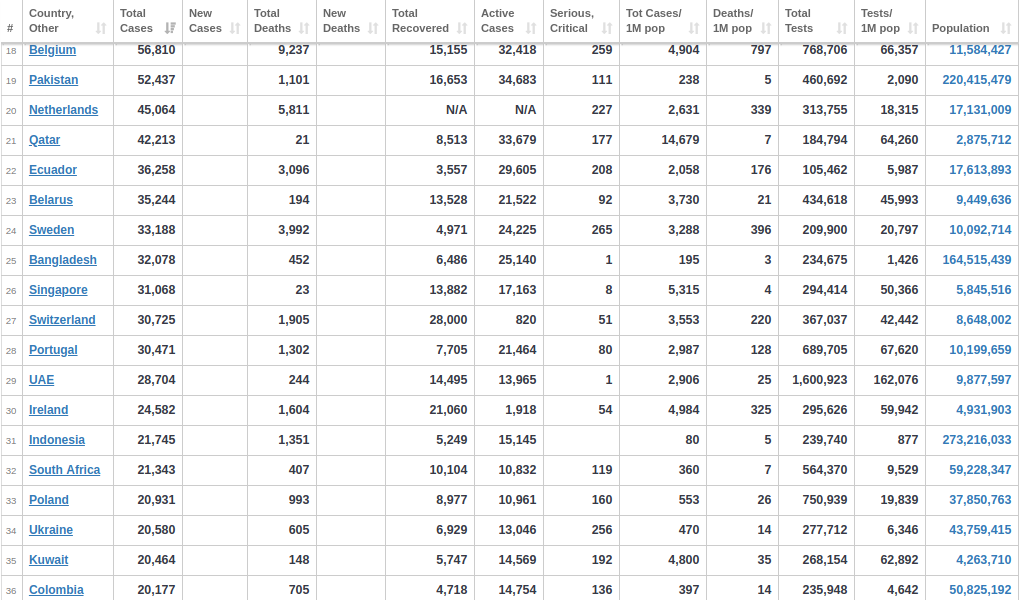Viewport: 1019px width, 600px height.
Task: Sort by New Deaths arrow icon
Action: pyautogui.click(x=373, y=28)
